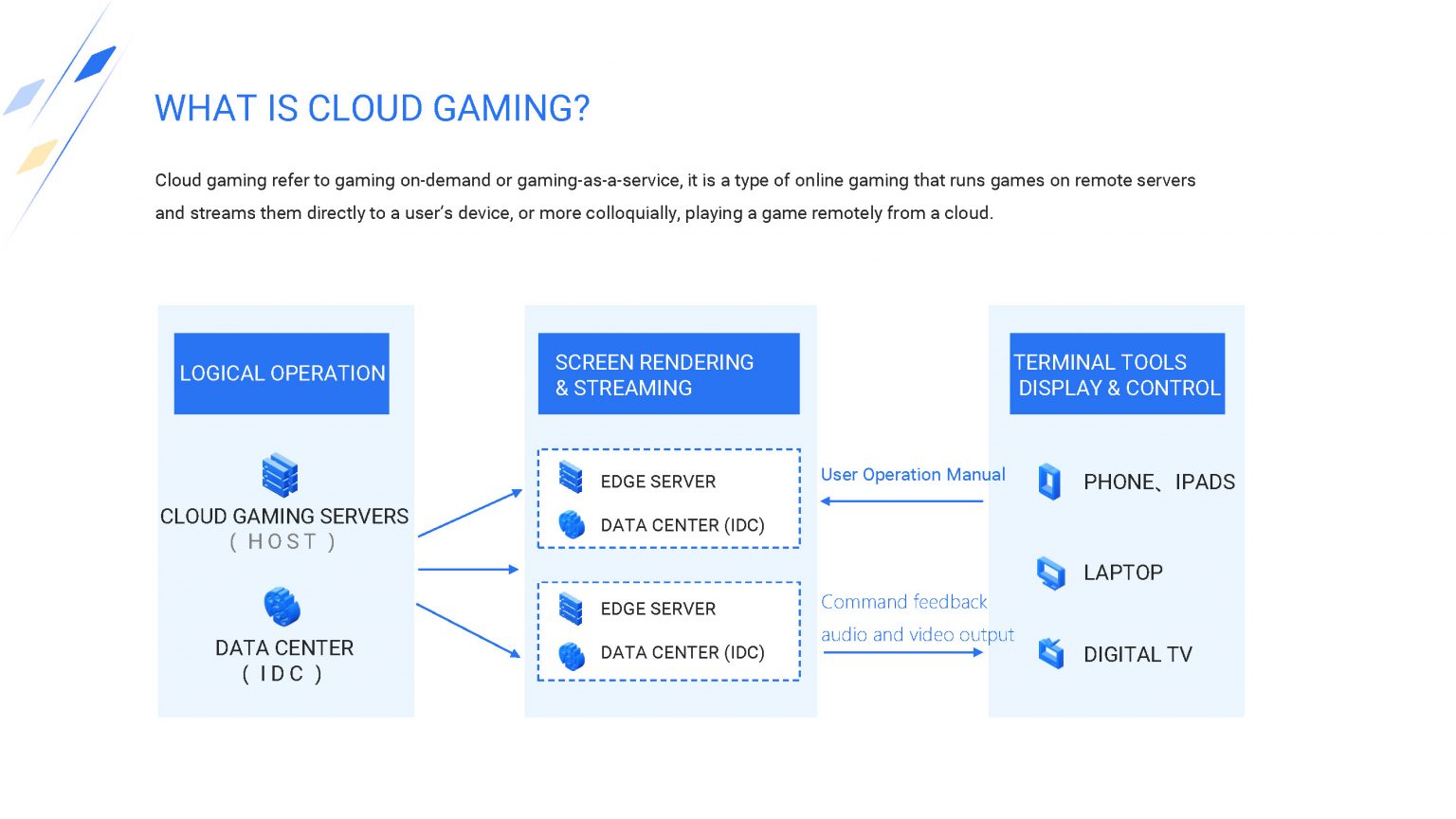1456x819 pixels.
Task: Select the phone icon beside PHONE、IPADS
Action: (1048, 482)
